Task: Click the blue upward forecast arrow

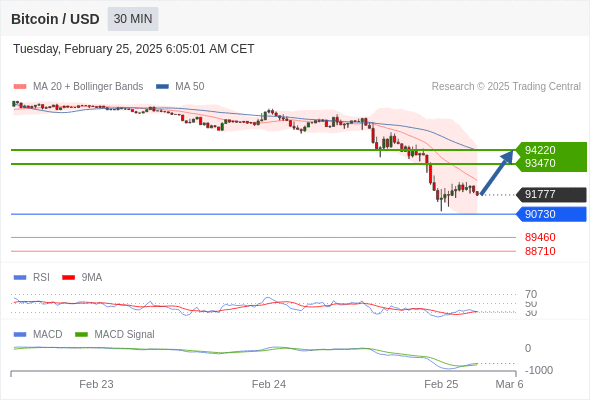Action: pos(497,172)
